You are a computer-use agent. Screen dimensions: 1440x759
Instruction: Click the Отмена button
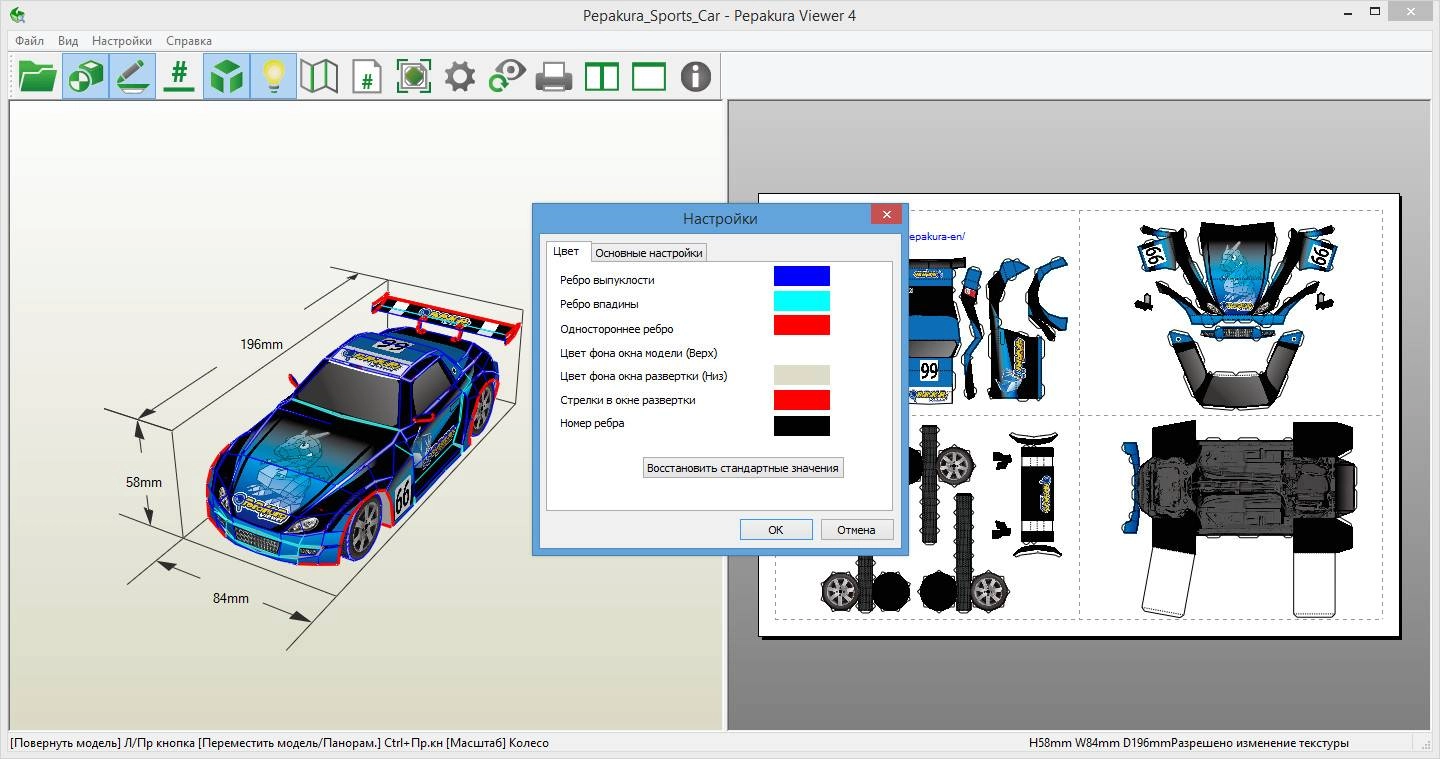tap(857, 530)
